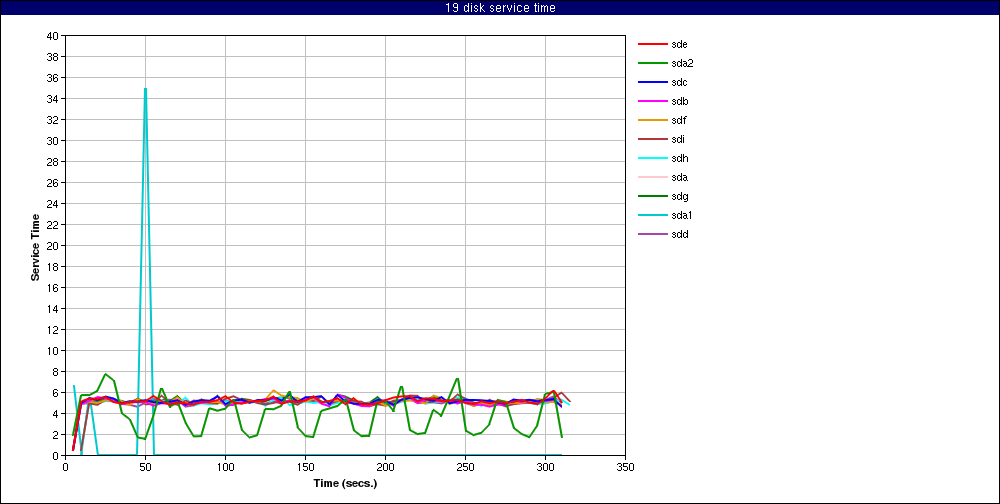Viewport: 1000px width, 504px height.
Task: Click the sda2 green legend line
Action: pyautogui.click(x=651, y=63)
